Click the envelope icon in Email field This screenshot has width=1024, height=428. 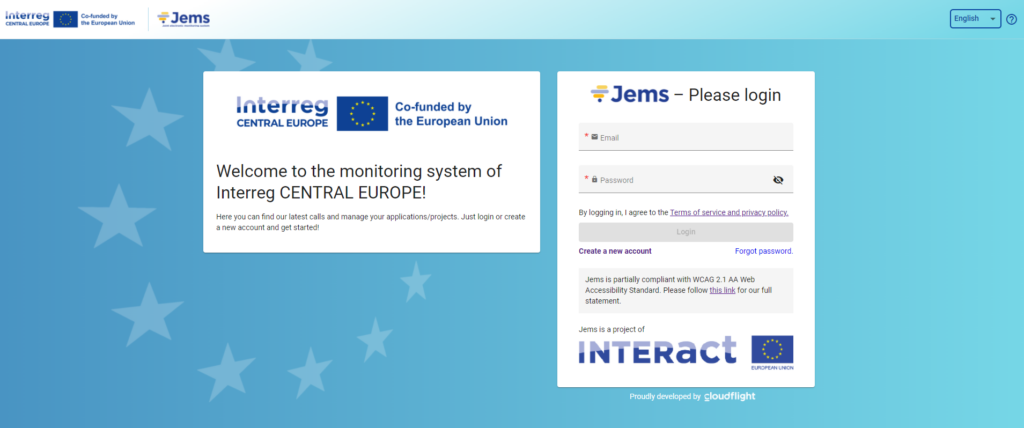594,137
